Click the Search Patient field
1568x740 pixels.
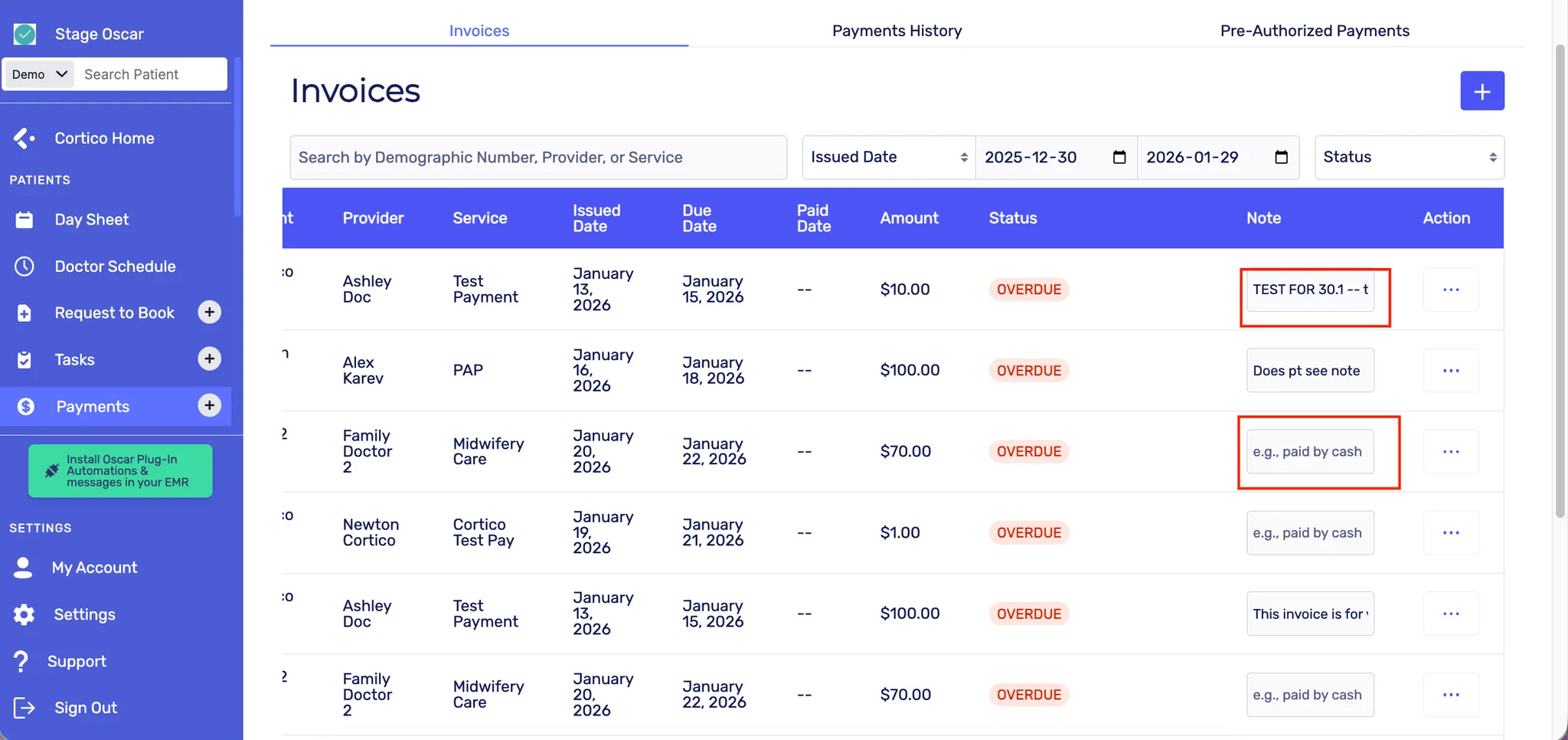pos(152,74)
